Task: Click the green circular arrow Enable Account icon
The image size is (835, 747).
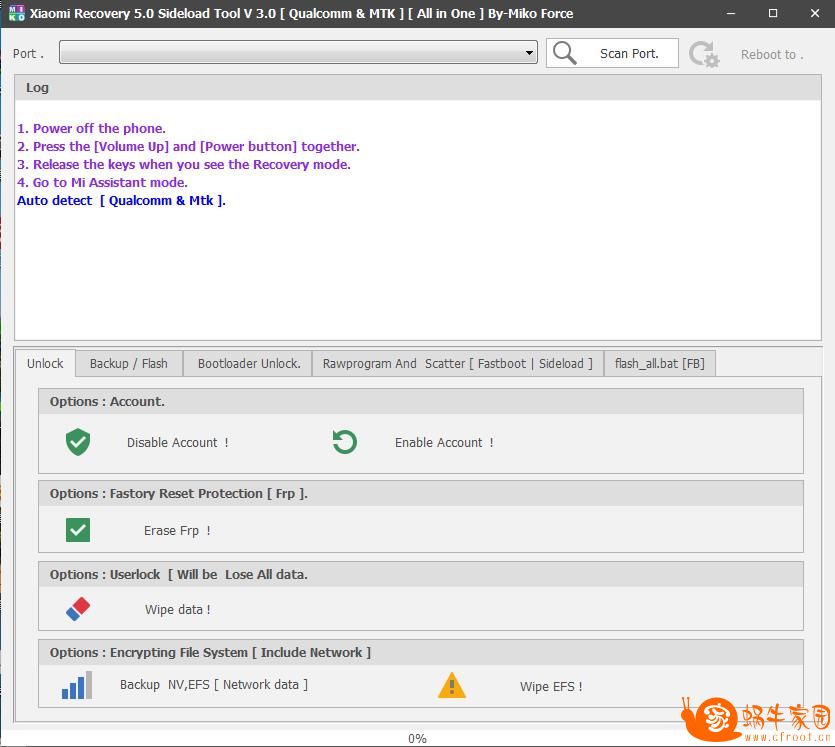Action: coord(345,442)
